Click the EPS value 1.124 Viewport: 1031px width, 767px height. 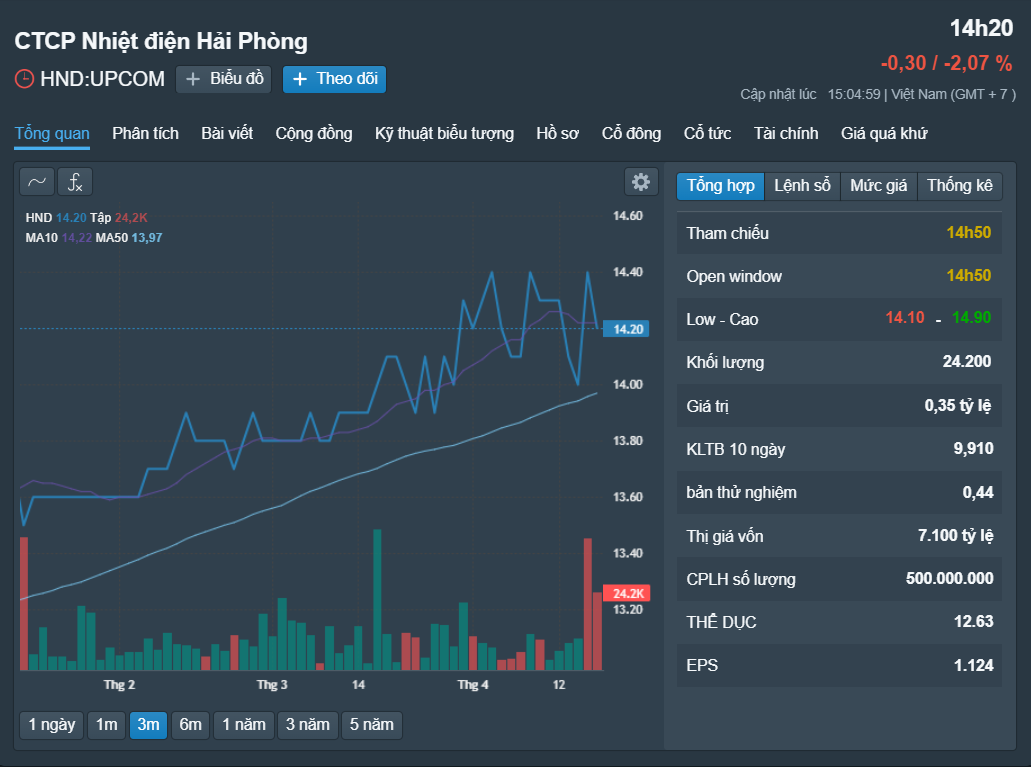973,665
